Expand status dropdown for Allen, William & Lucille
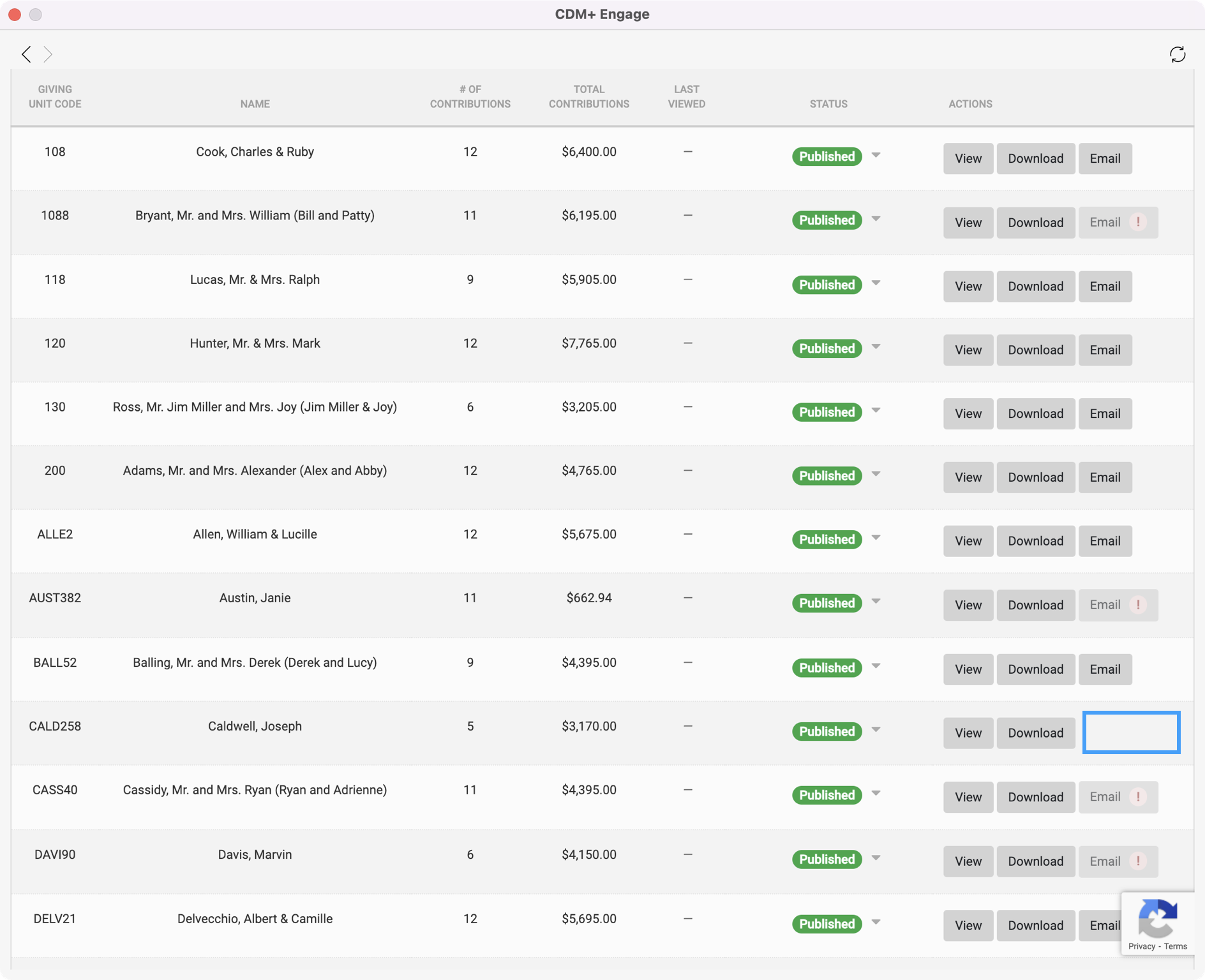Image resolution: width=1205 pixels, height=980 pixels. click(876, 538)
